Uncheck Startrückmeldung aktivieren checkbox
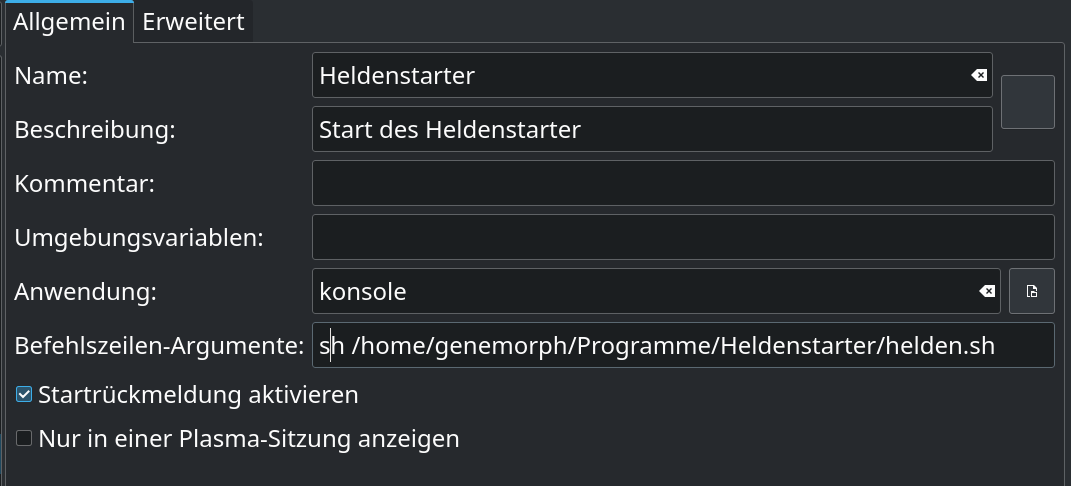1071x486 pixels. tap(24, 395)
